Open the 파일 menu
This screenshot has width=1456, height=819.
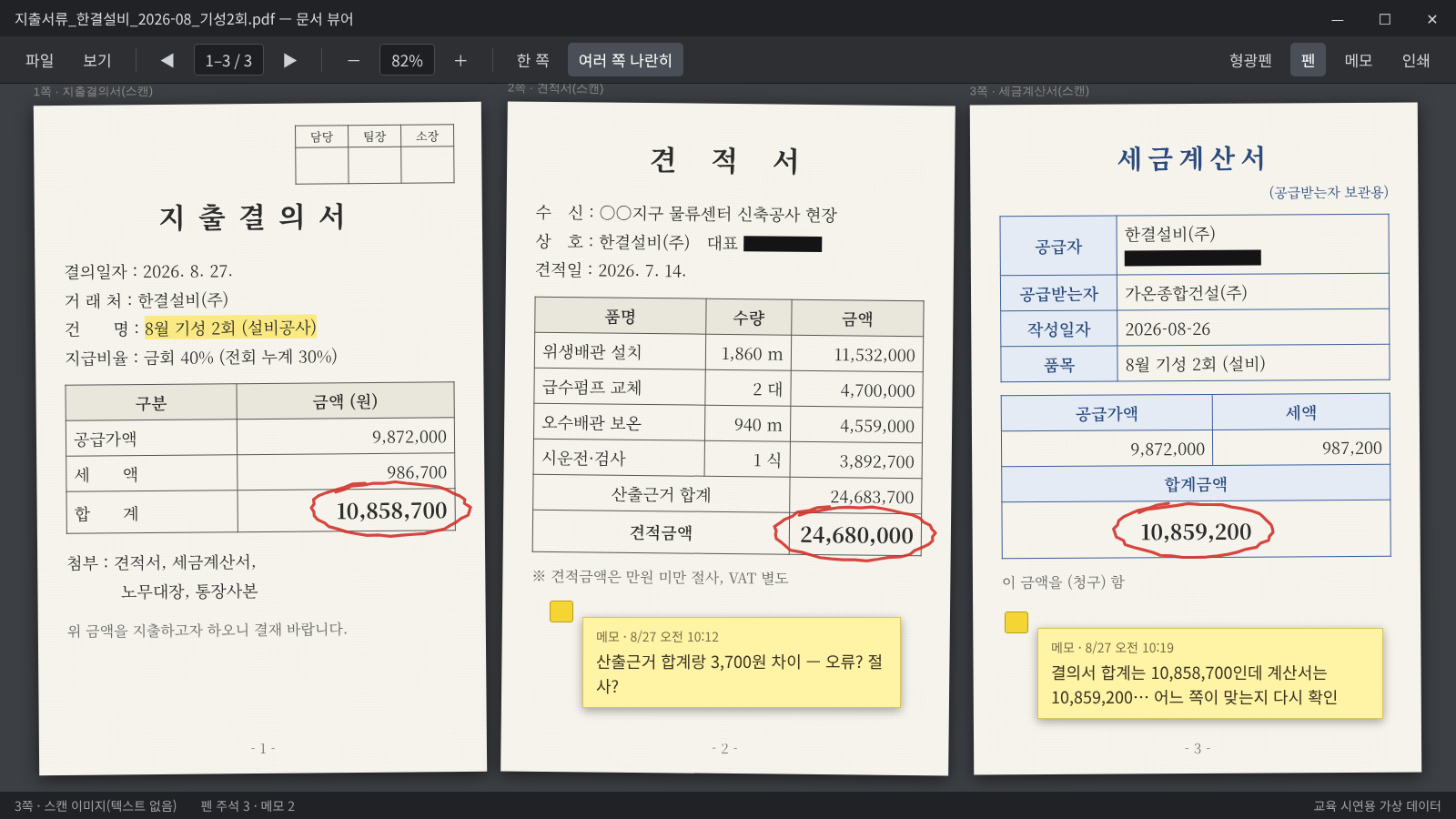pyautogui.click(x=39, y=60)
